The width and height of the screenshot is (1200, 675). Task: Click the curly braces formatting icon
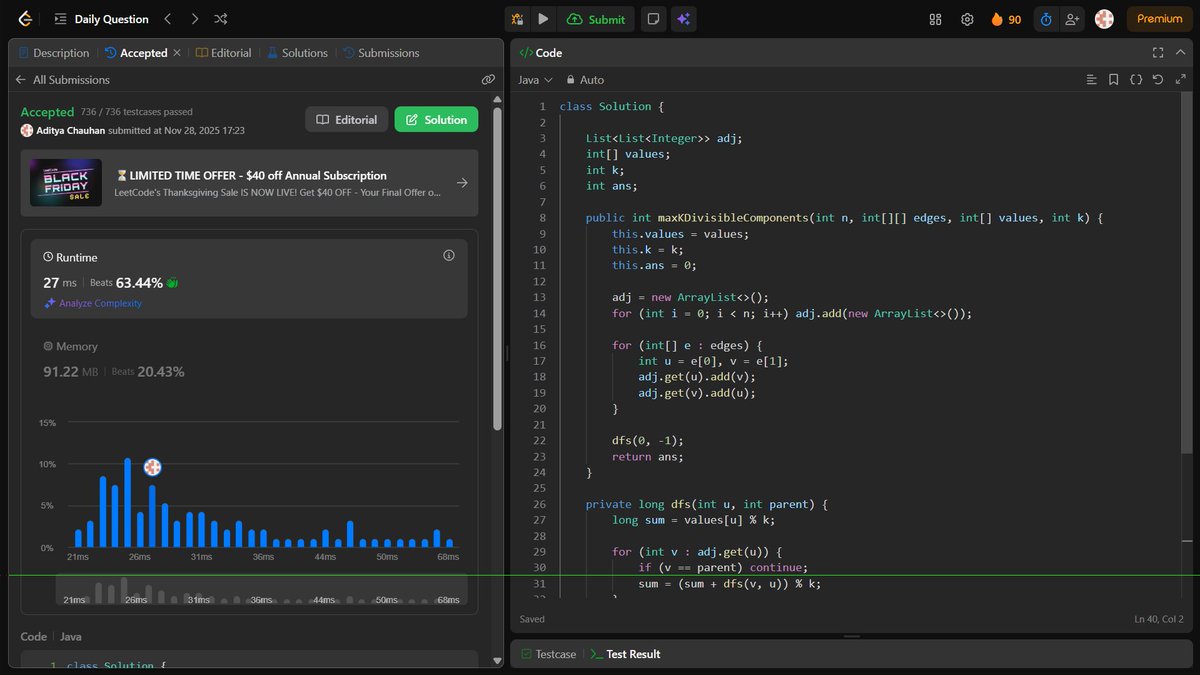tap(1136, 79)
